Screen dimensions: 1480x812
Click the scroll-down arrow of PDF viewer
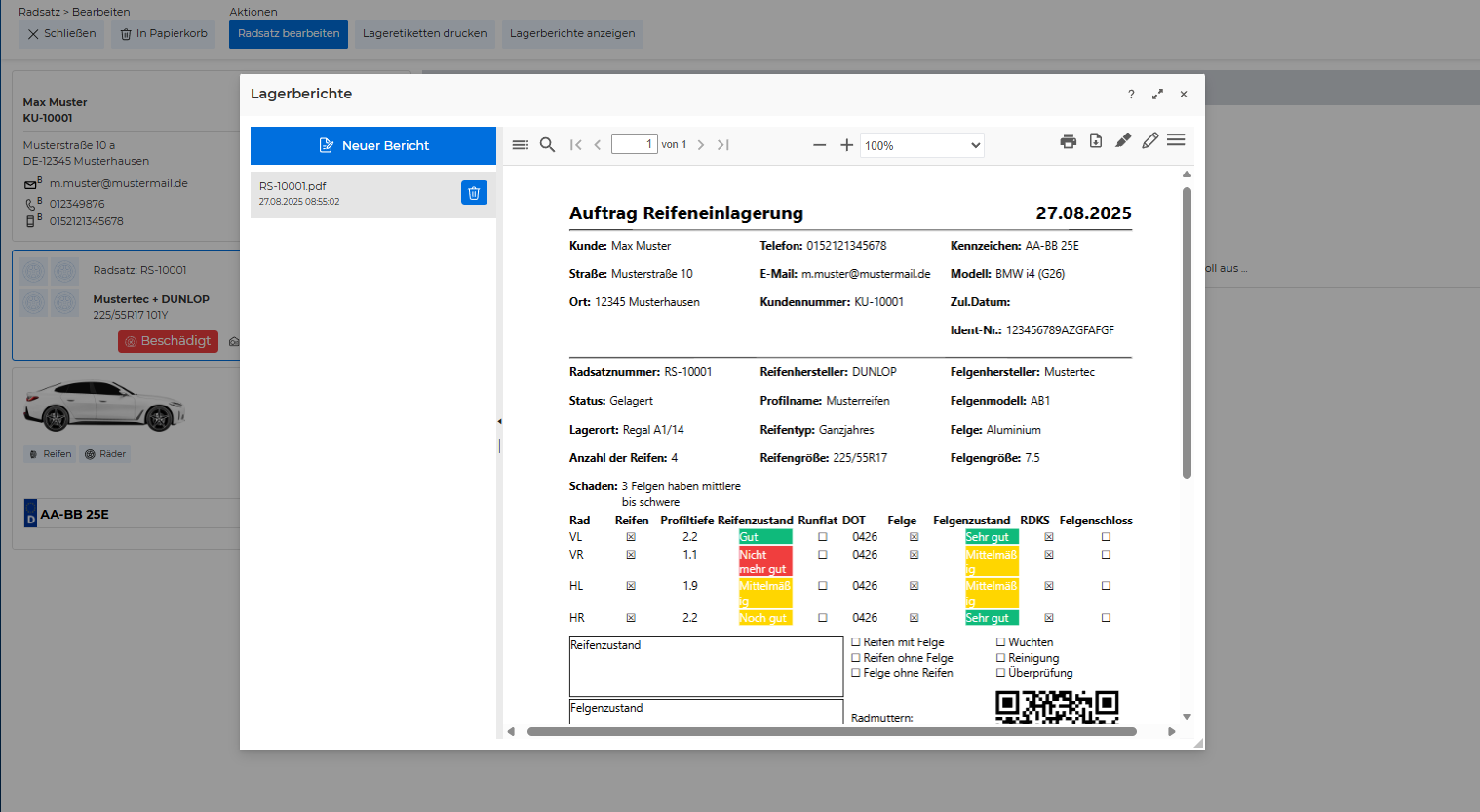(x=1187, y=716)
